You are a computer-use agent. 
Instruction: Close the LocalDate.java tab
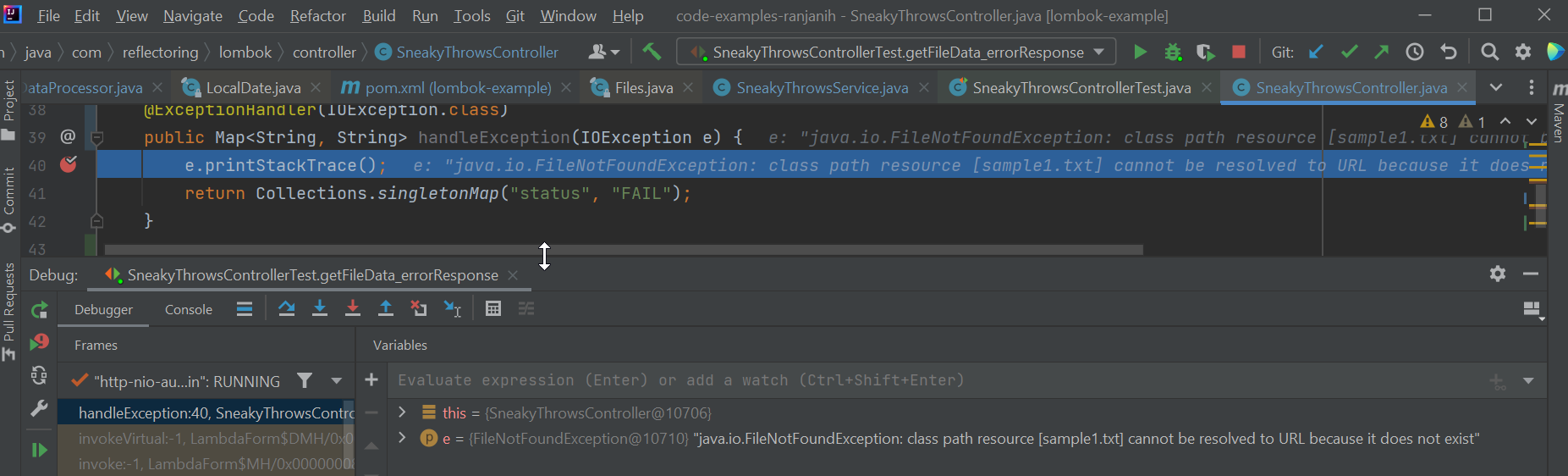tap(316, 87)
